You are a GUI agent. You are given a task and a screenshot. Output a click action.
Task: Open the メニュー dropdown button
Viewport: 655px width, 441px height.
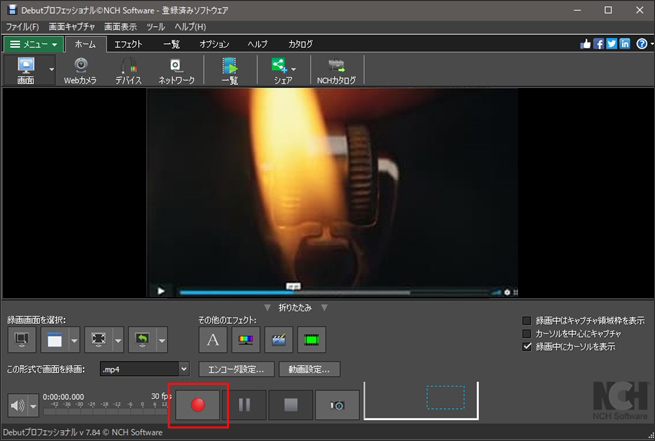coord(33,44)
